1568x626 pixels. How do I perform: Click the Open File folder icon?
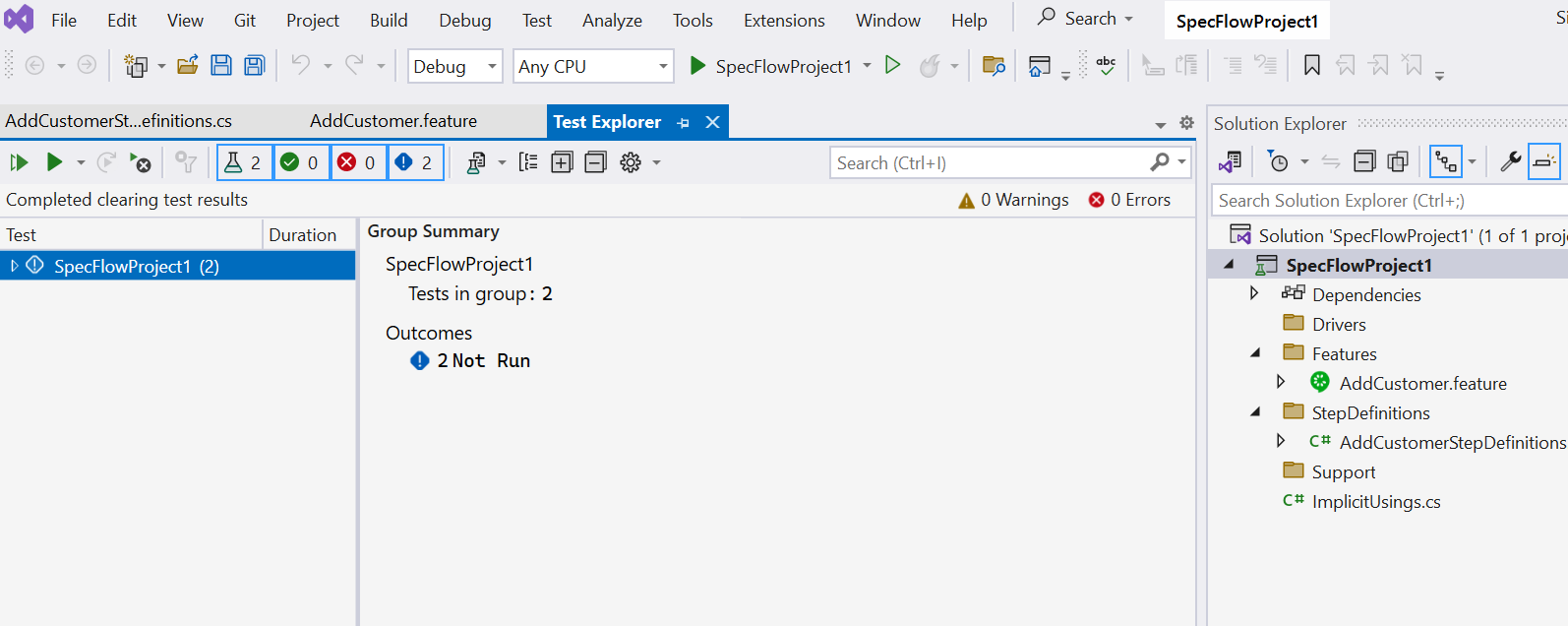point(188,66)
